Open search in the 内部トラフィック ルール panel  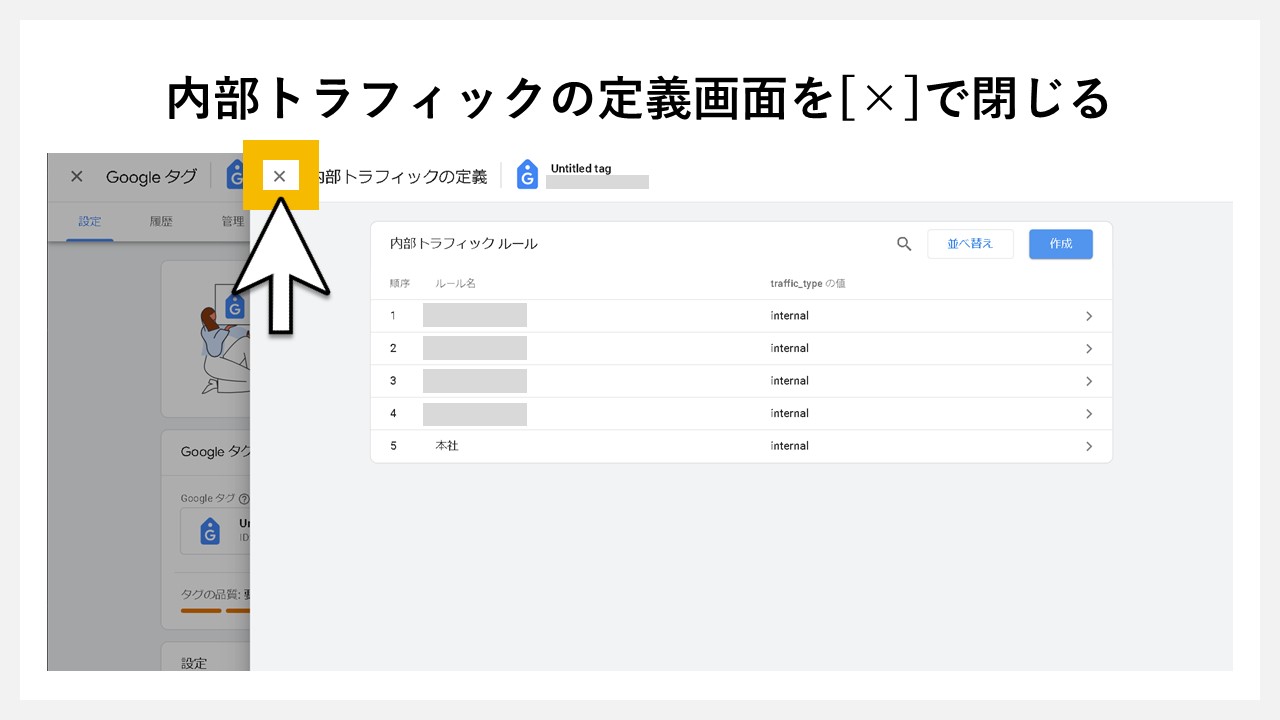coord(904,243)
